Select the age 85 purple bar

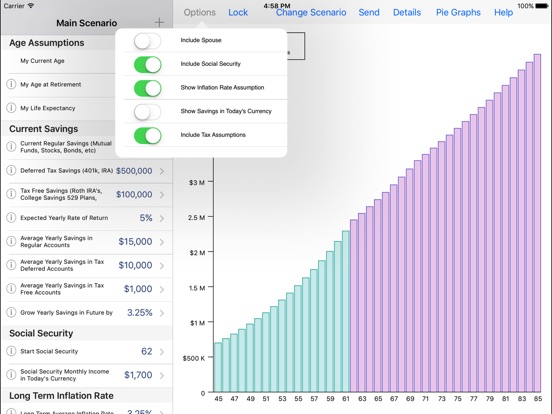pyautogui.click(x=537, y=223)
